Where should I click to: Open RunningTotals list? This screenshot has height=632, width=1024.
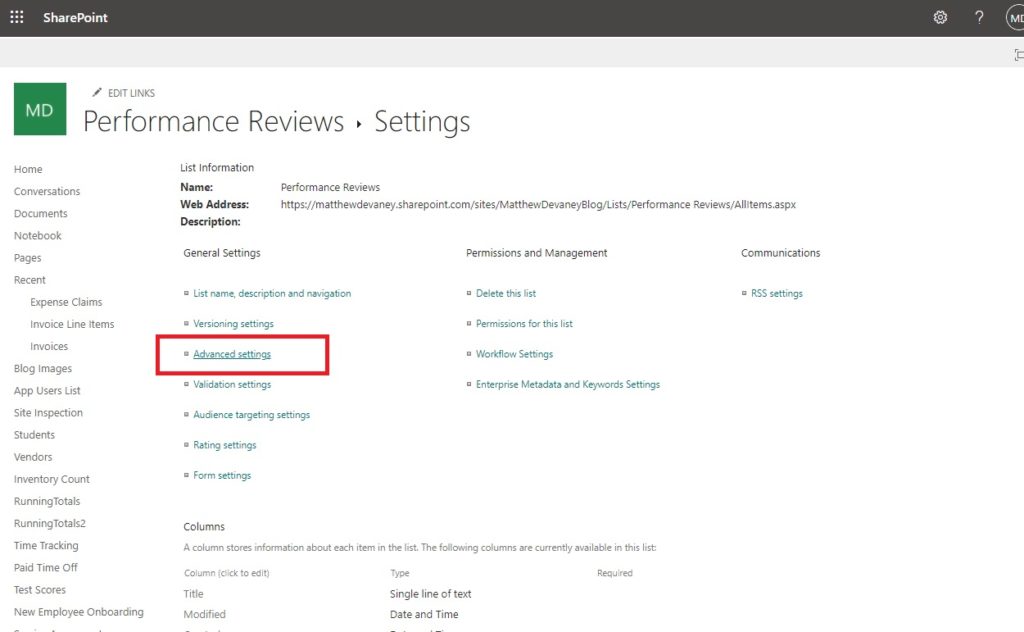[x=47, y=501]
